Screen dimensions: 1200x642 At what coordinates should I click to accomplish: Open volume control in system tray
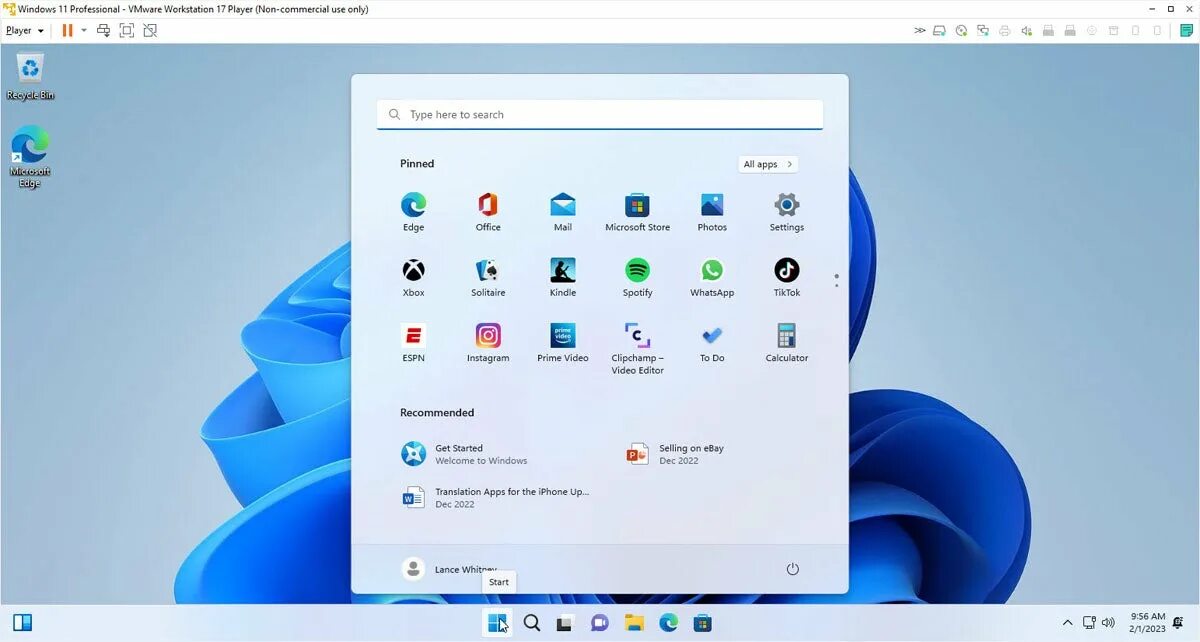coord(1109,623)
